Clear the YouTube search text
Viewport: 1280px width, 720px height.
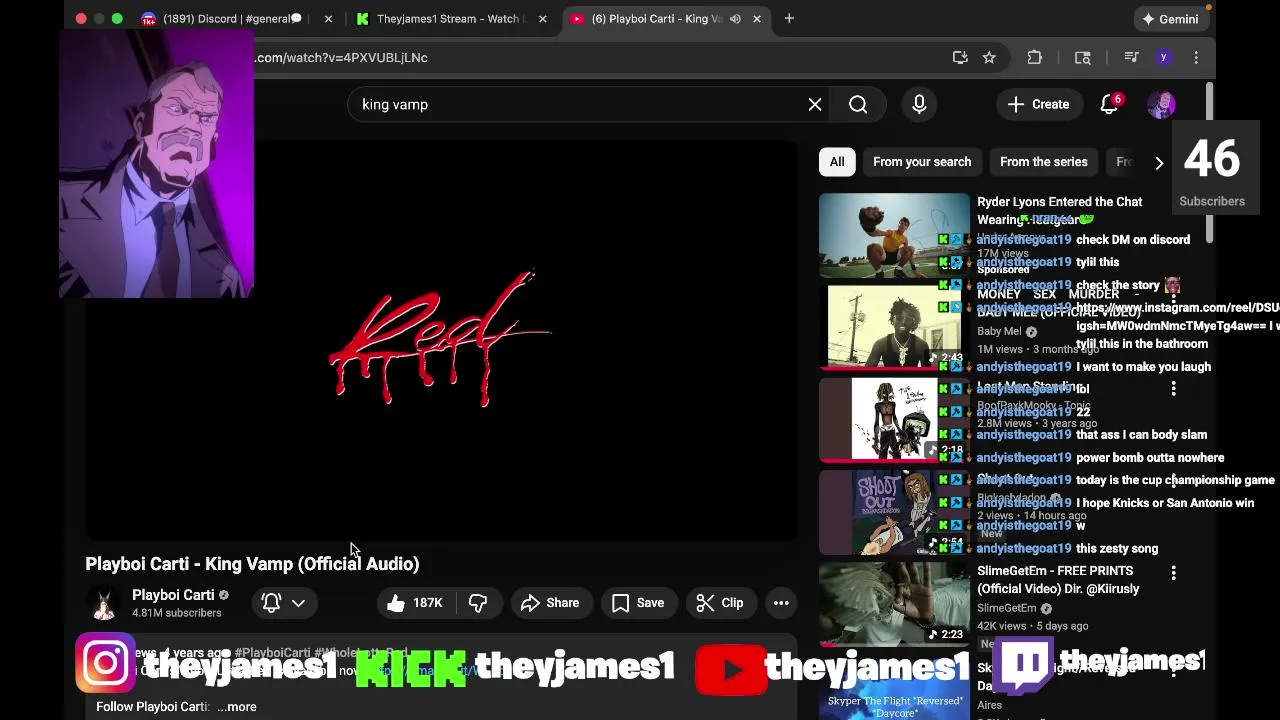(815, 104)
